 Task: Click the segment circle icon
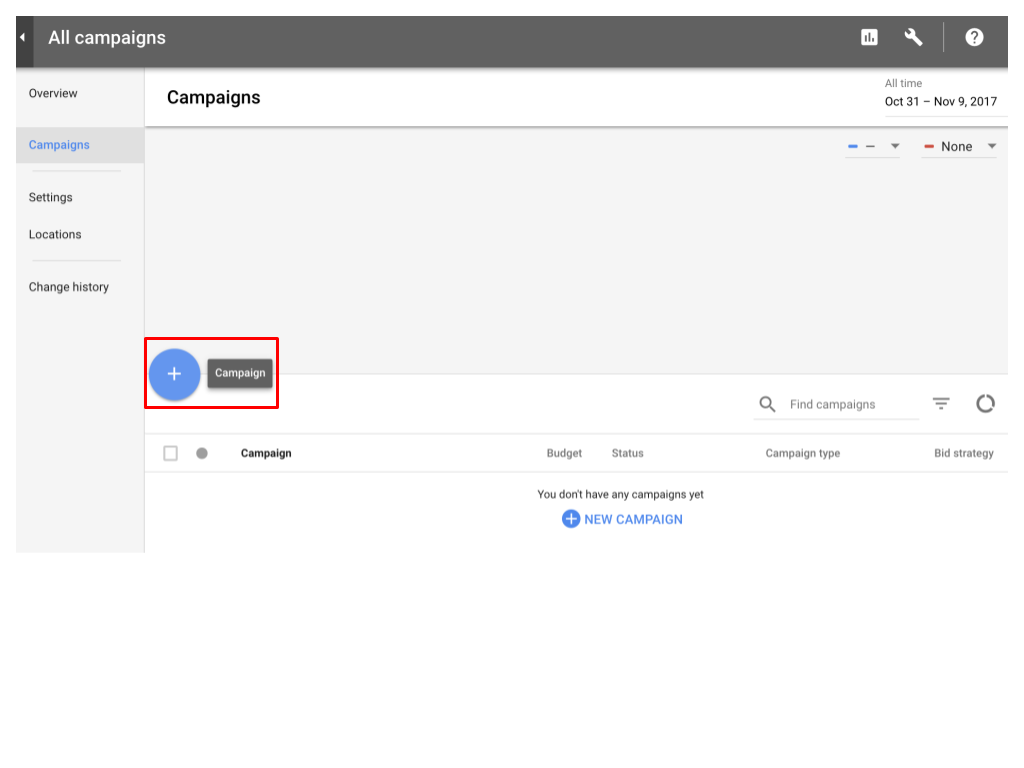[985, 404]
